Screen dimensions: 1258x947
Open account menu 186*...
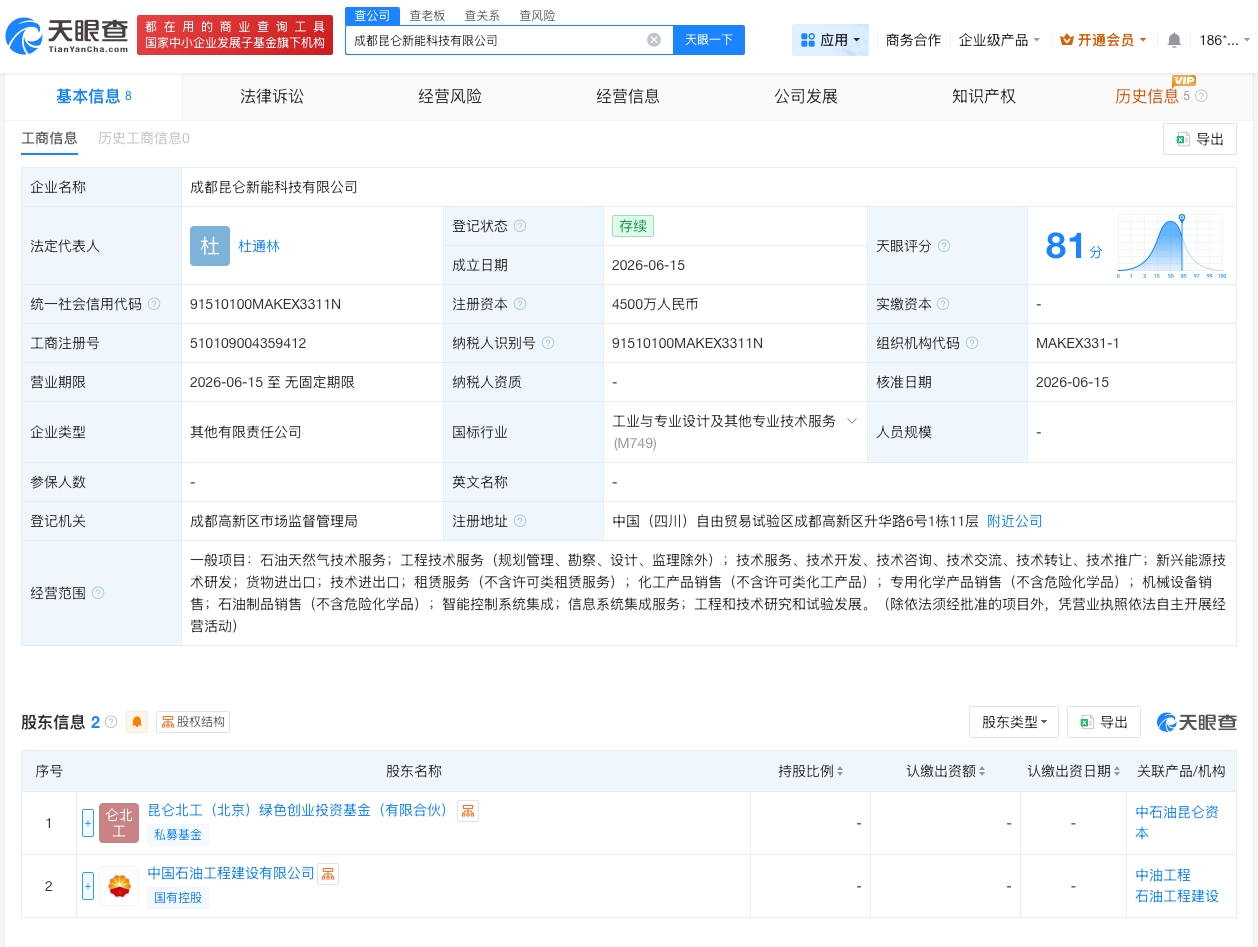(x=1224, y=40)
